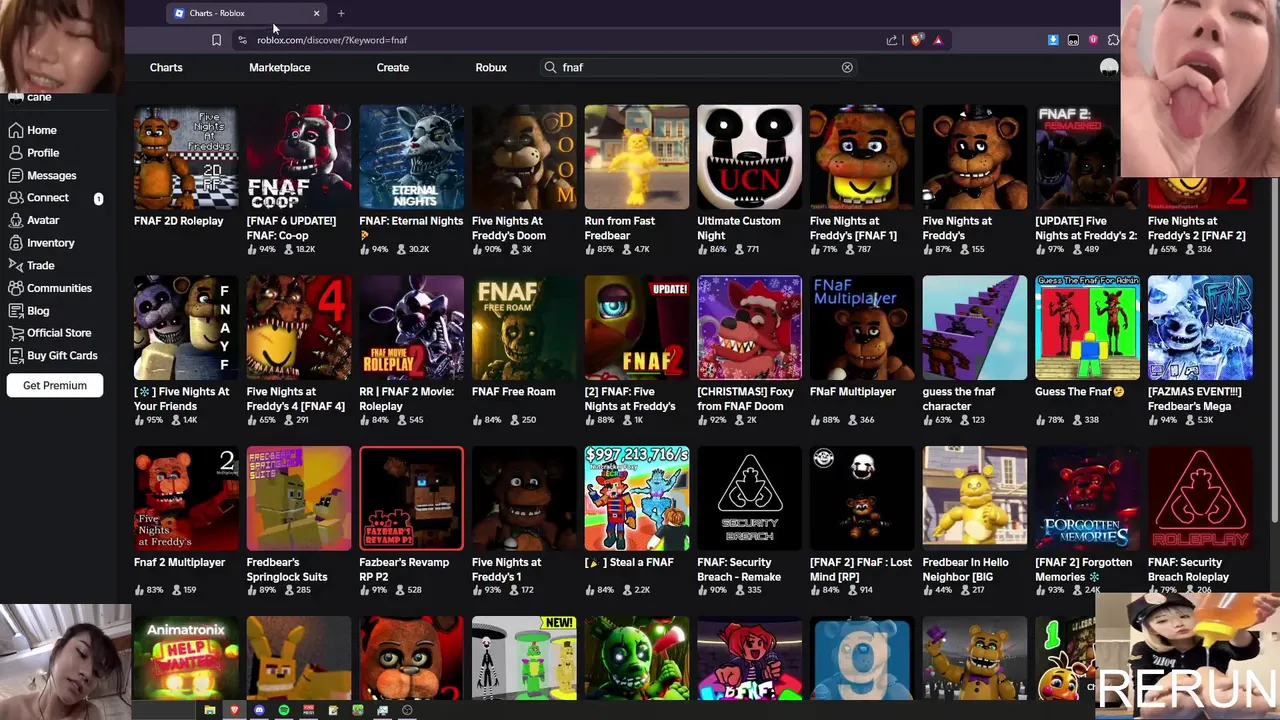Open File Explorer from the taskbar

click(x=210, y=710)
